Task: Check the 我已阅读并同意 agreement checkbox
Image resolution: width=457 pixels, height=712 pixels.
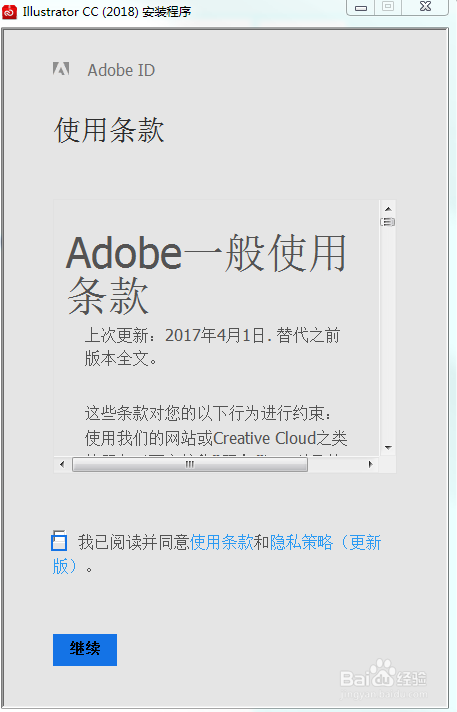Action: click(59, 541)
